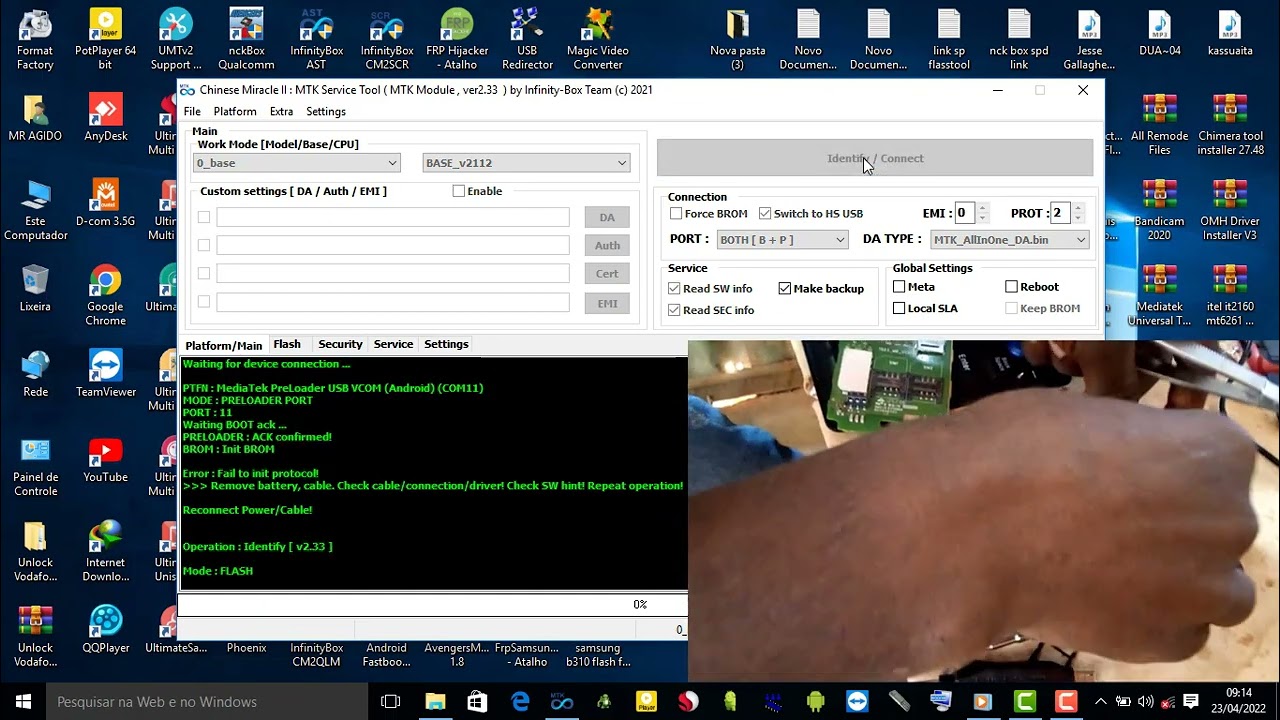Open Painel de Controle desktop icon
The height and width of the screenshot is (720, 1280).
point(35,467)
